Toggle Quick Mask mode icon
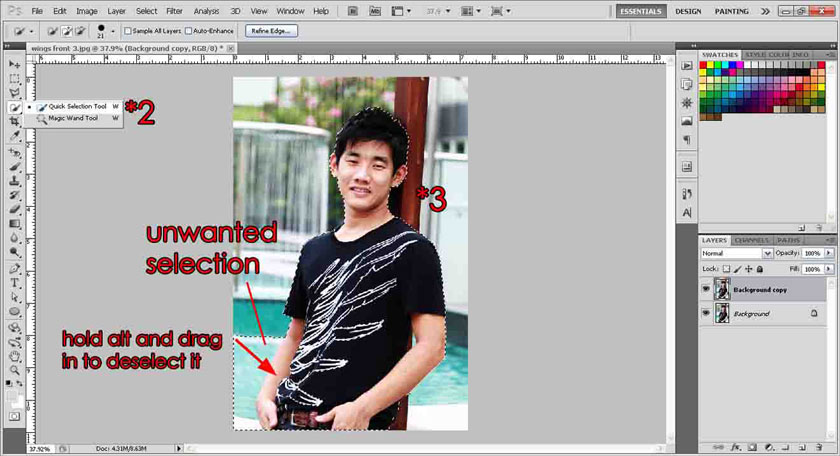840x456 pixels. (14, 416)
